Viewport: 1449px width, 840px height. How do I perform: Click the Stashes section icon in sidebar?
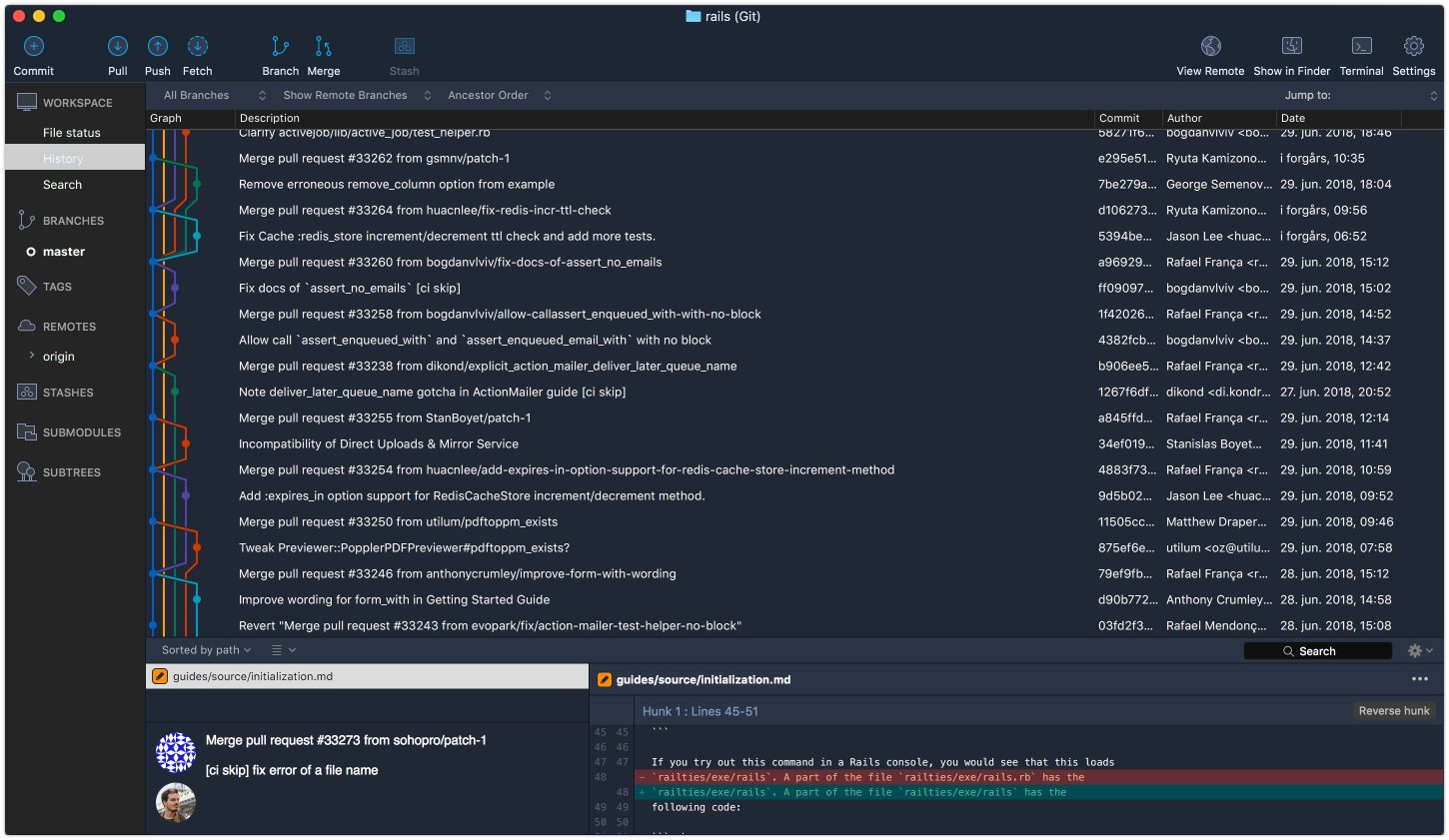pos(27,393)
